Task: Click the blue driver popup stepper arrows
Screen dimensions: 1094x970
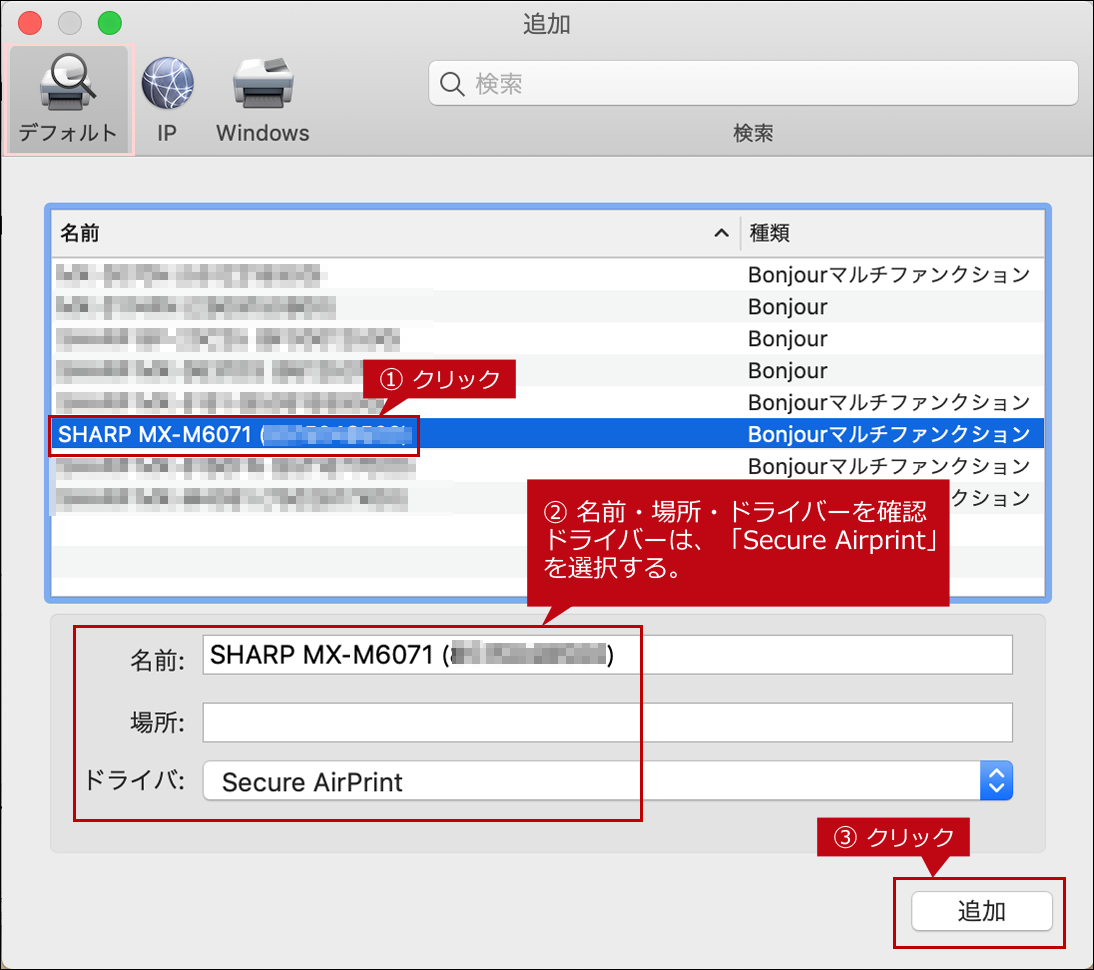Action: coord(996,781)
